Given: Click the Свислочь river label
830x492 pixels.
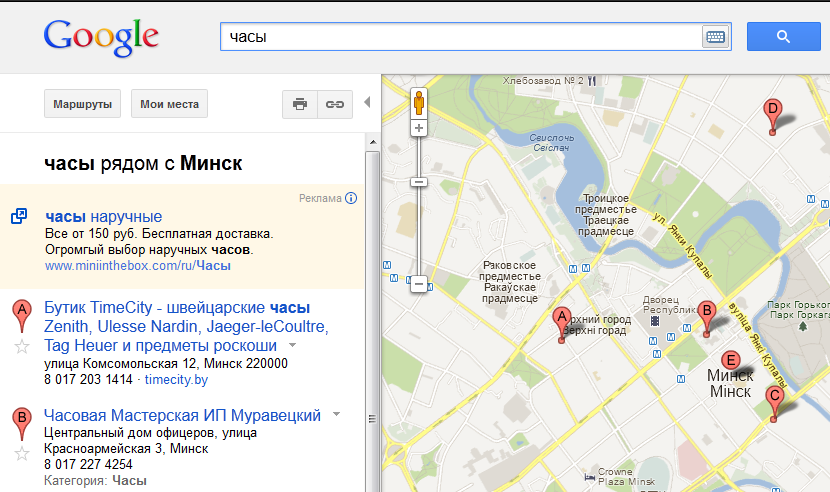Looking at the screenshot, I should click(552, 142).
